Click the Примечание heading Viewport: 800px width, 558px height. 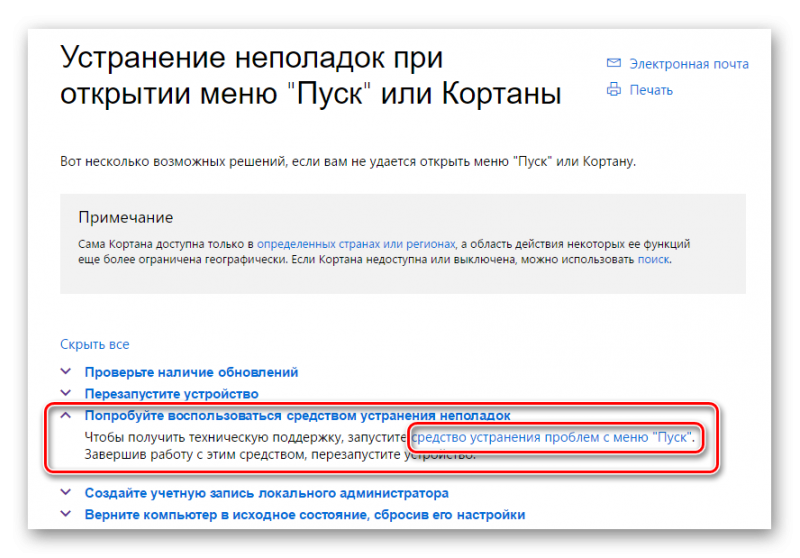[x=126, y=217]
